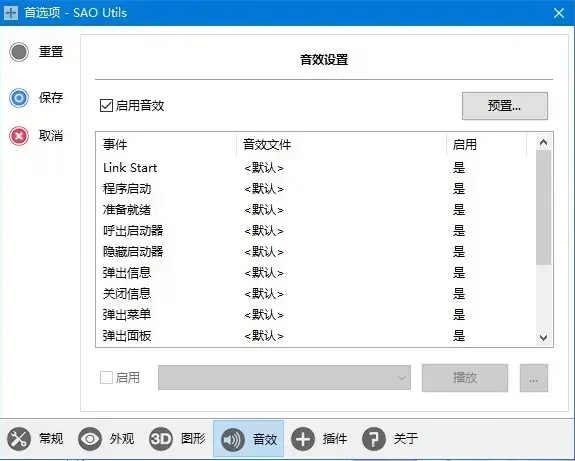Select the 隐藏启动器 event row
Screen dimensions: 575x461
coord(316,252)
